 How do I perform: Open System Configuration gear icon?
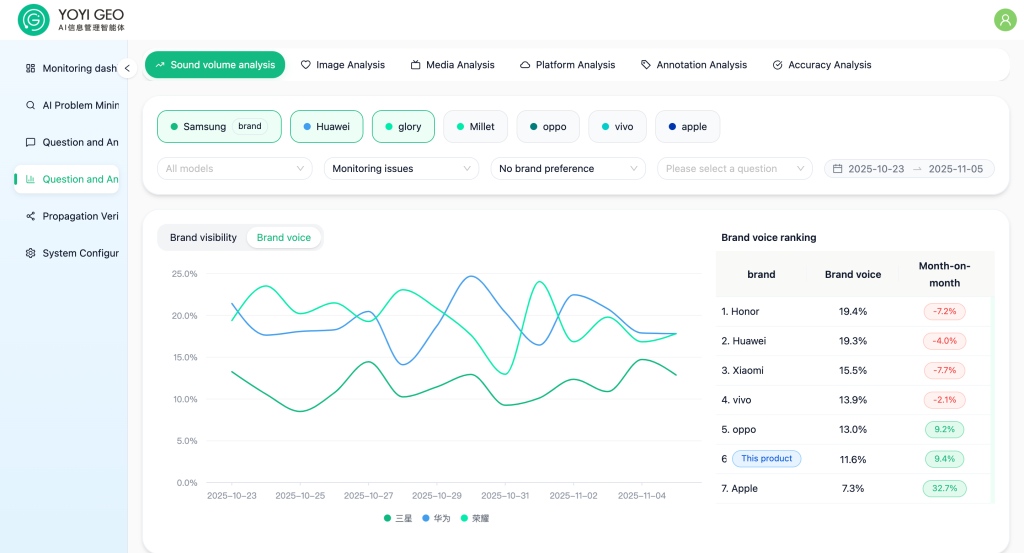pos(31,253)
